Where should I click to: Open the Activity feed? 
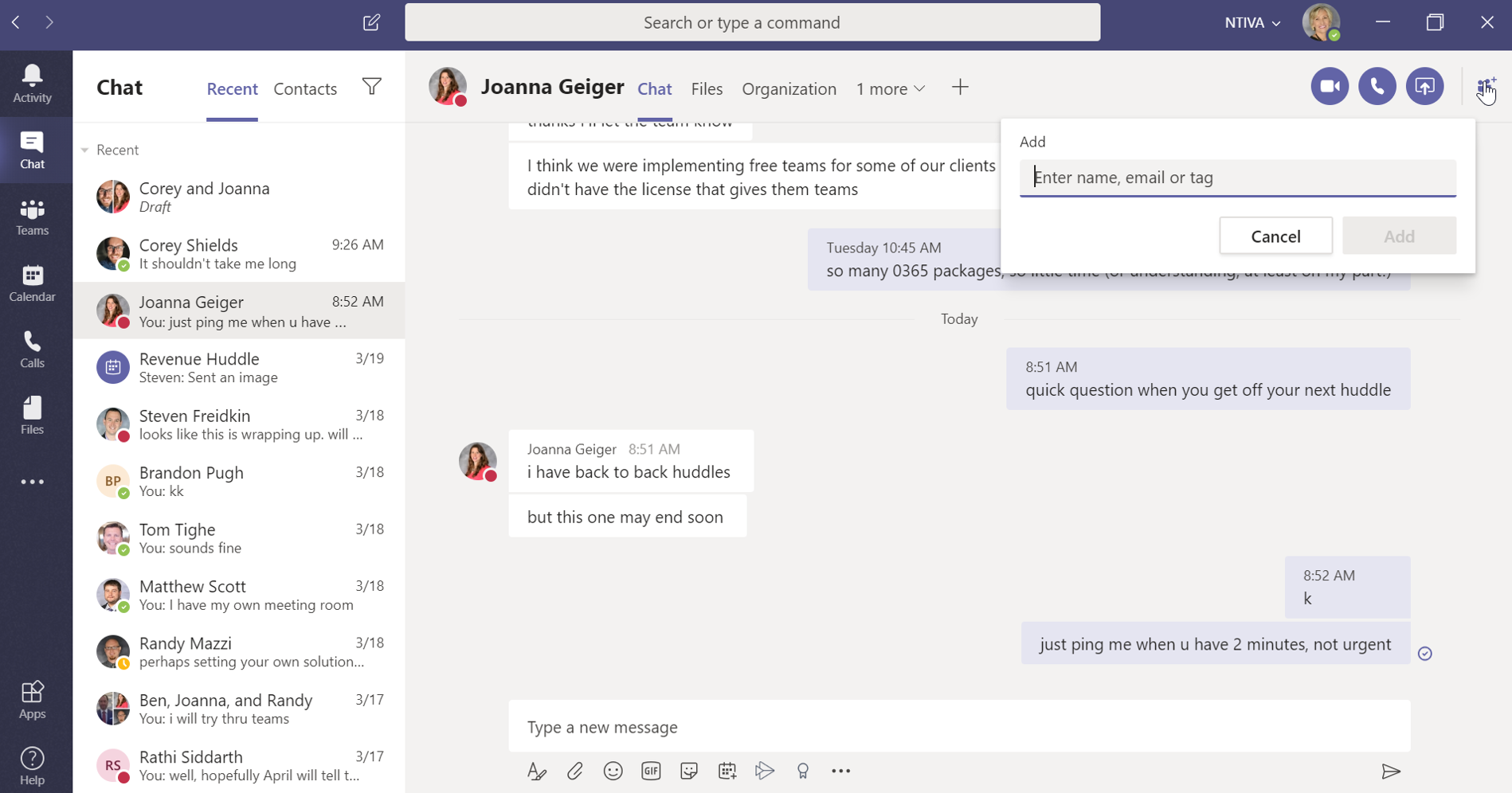(32, 83)
